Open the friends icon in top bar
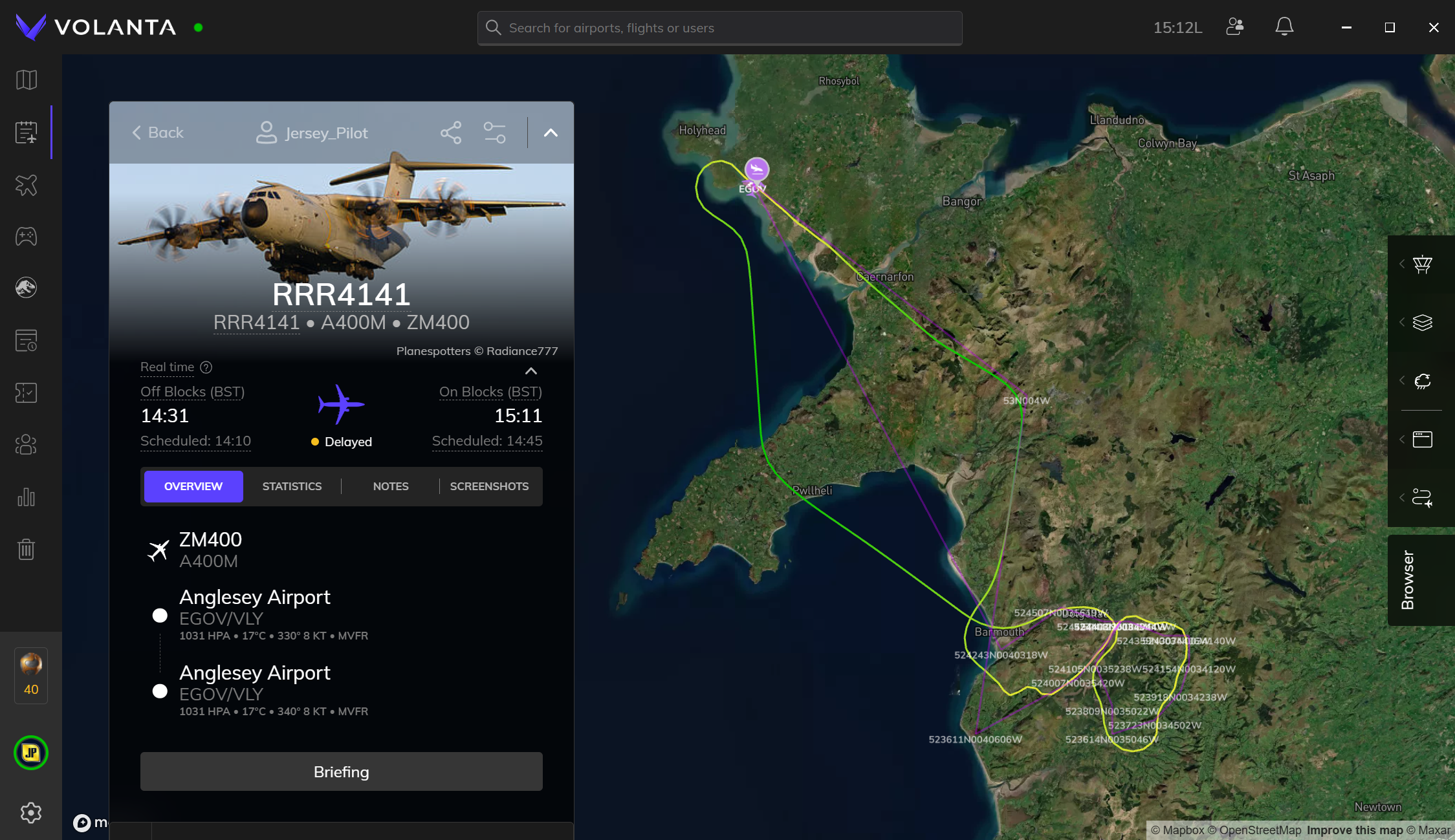This screenshot has height=840, width=1455. click(1235, 27)
